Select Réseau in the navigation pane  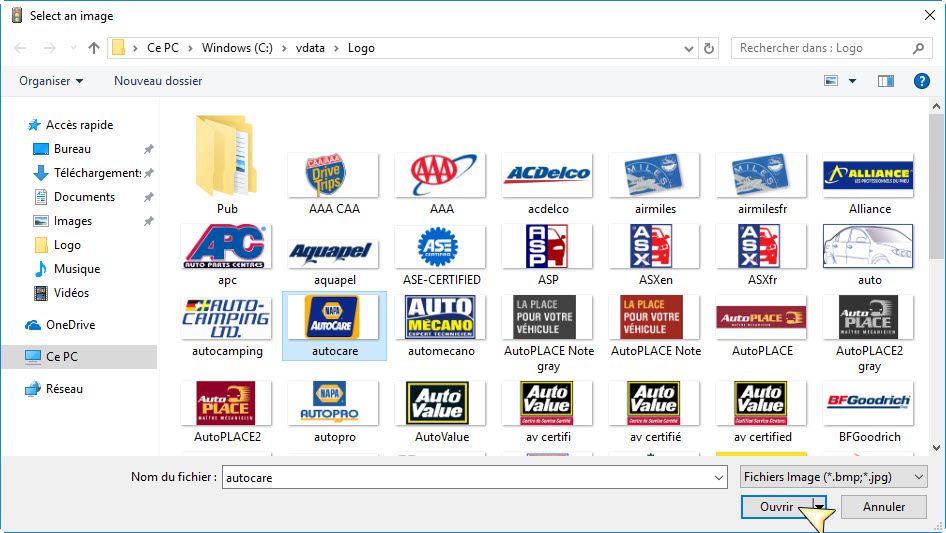click(x=64, y=389)
